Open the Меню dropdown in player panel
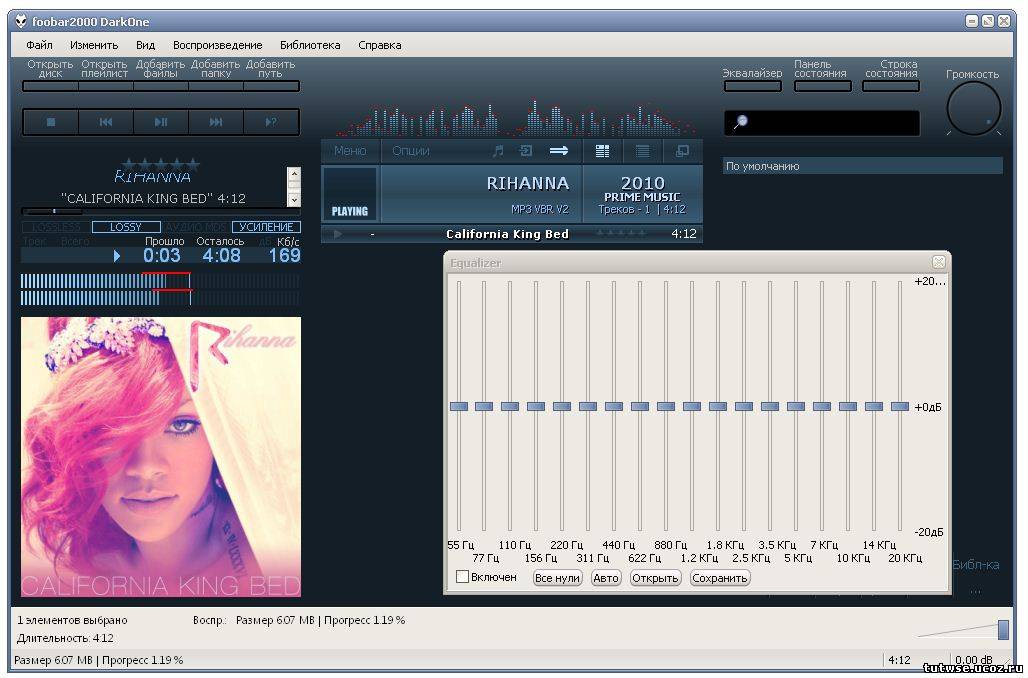 pos(350,151)
